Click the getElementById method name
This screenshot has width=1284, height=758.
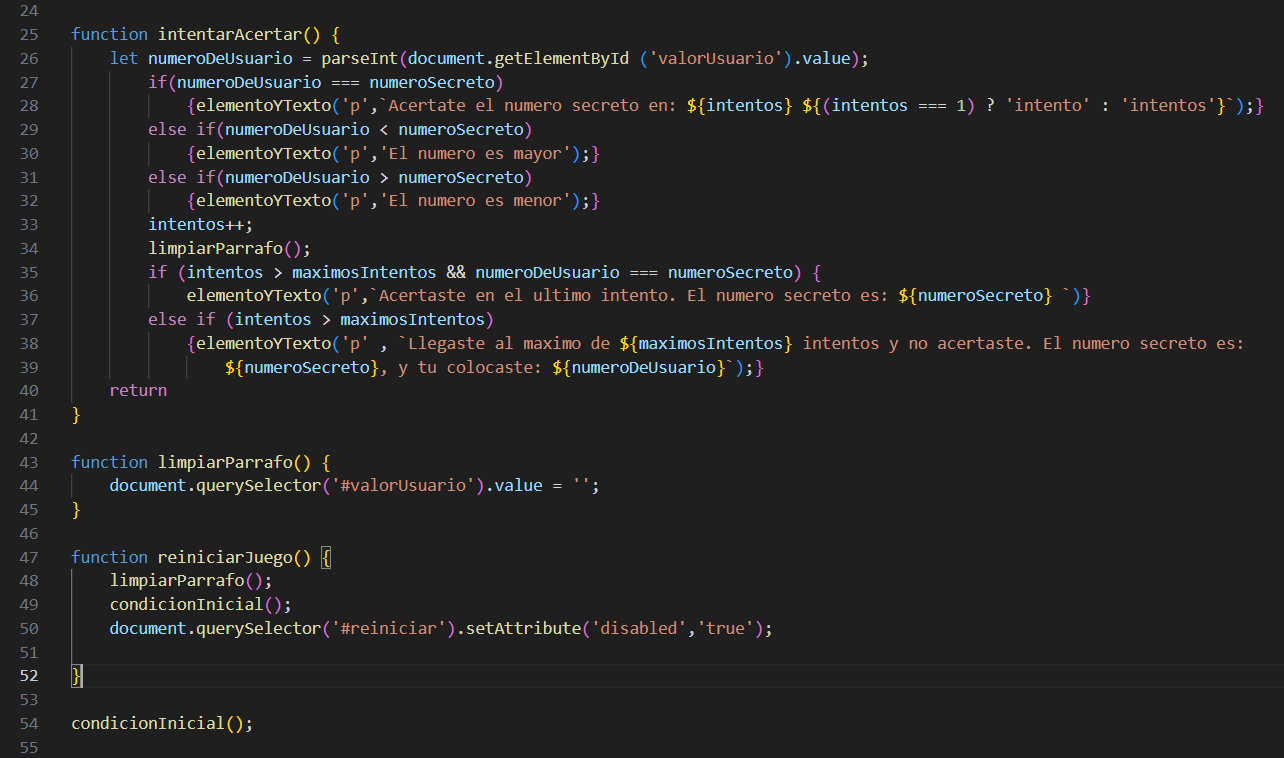561,58
